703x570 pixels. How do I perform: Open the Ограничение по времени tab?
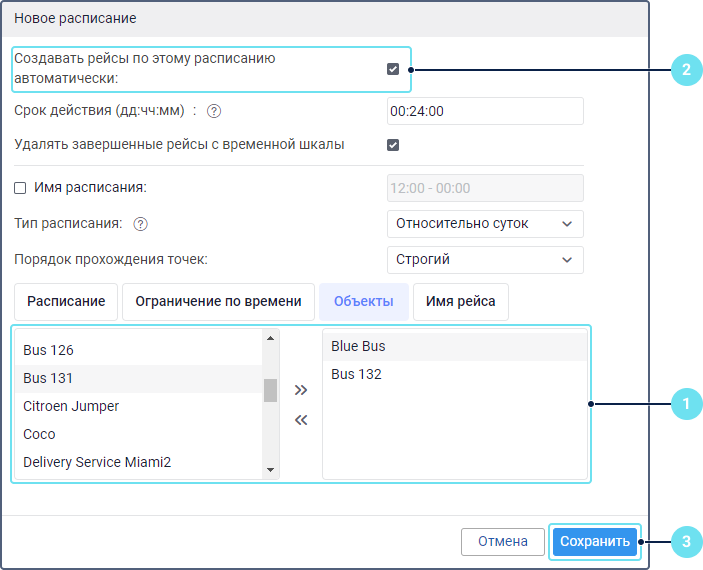tap(218, 301)
